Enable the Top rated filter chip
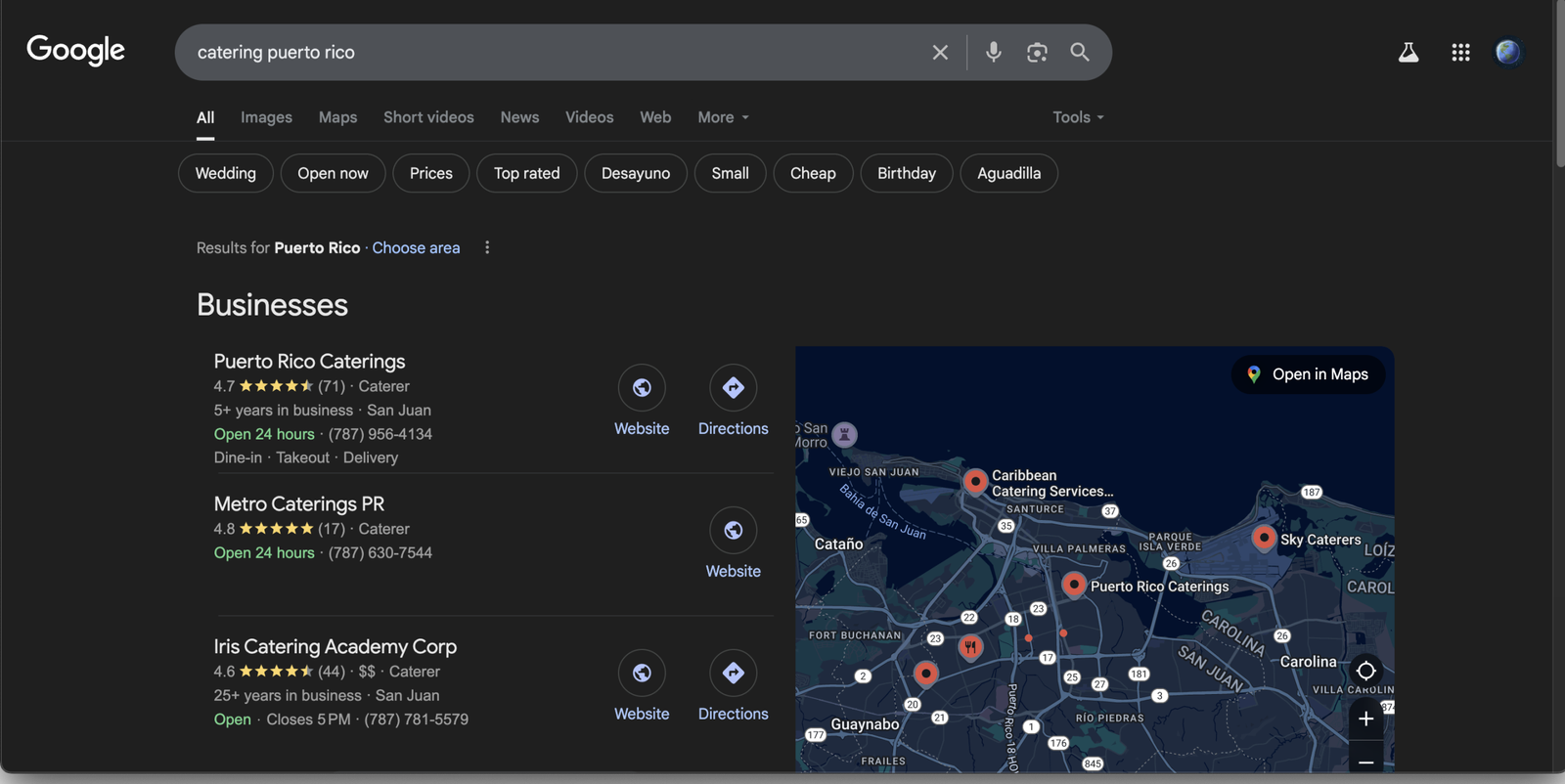This screenshot has height=784, width=1565. (x=526, y=173)
